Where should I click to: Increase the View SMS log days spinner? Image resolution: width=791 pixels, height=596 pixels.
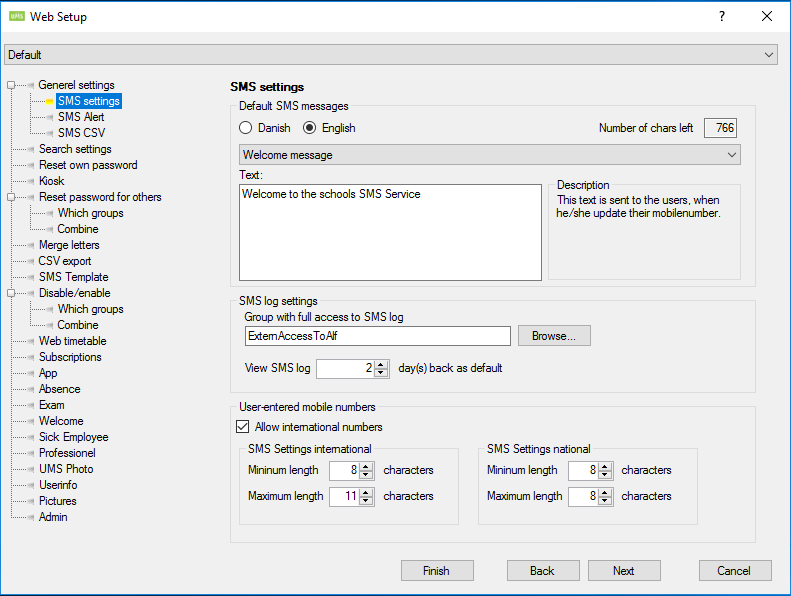381,364
